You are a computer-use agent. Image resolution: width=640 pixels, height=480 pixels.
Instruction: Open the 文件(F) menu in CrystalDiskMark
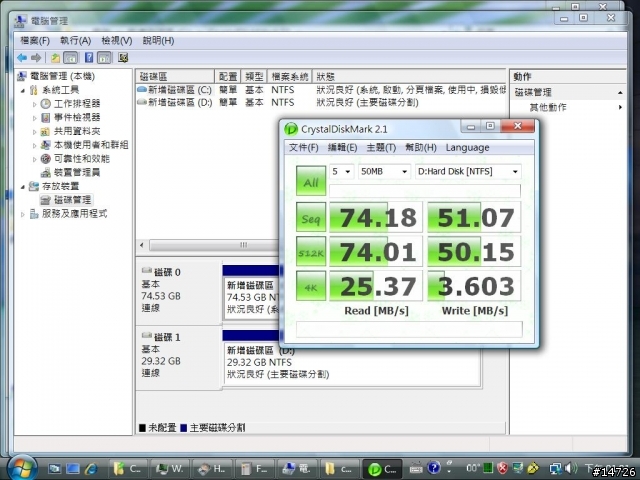[304, 147]
